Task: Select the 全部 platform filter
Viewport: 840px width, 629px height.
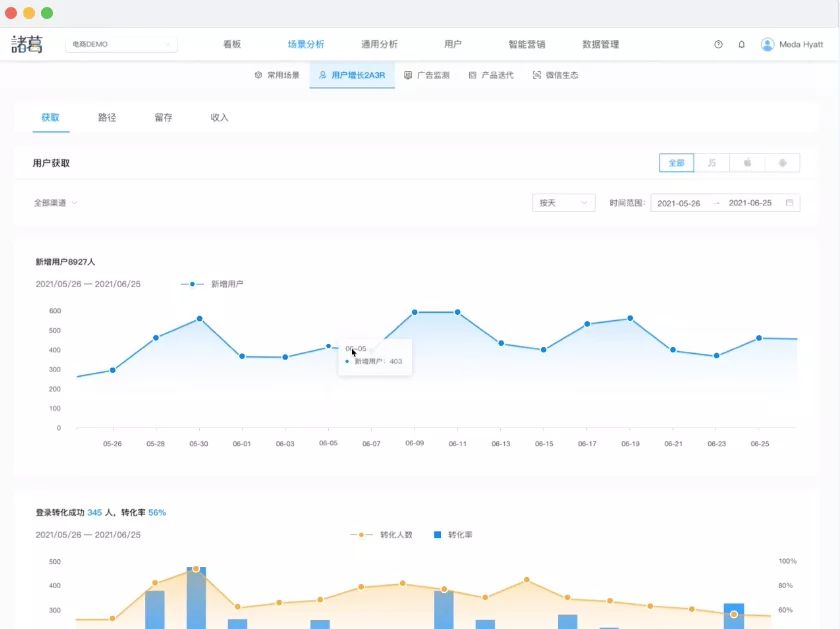Action: (x=677, y=163)
